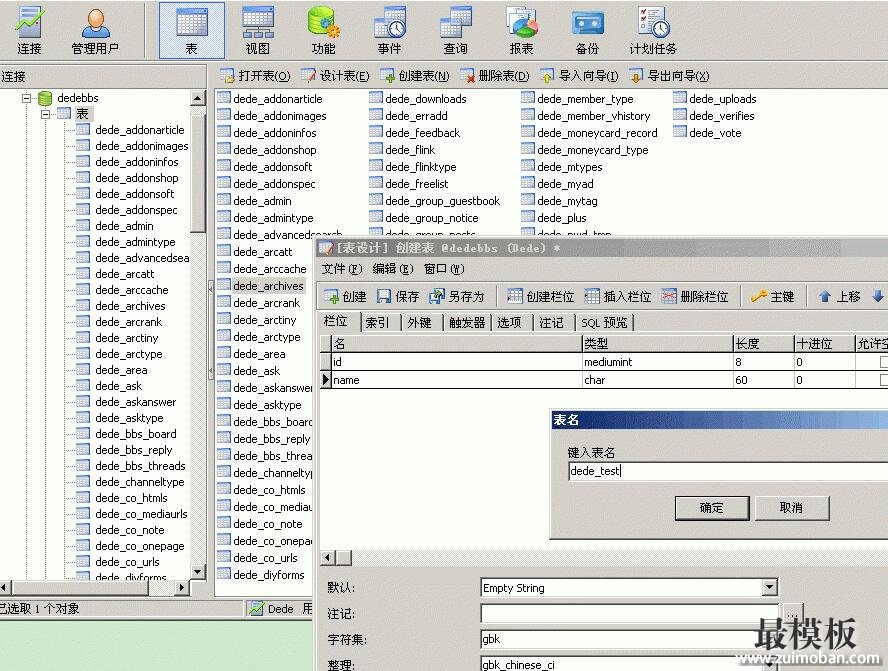Switch to 视图 (Views) icon
Image resolution: width=888 pixels, height=671 pixels.
[x=258, y=31]
